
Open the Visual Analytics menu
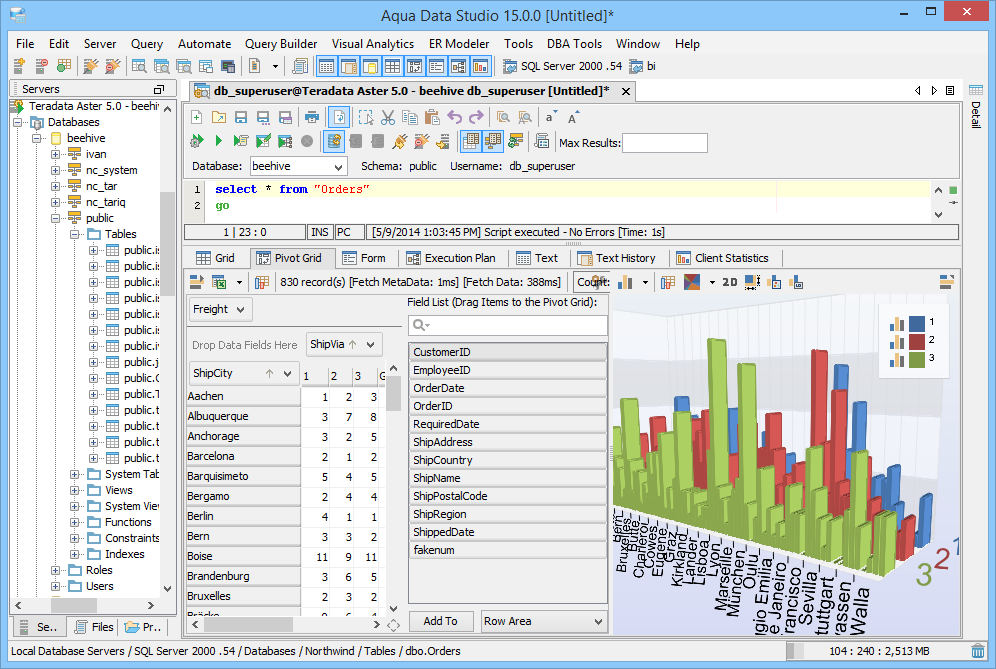(x=373, y=44)
